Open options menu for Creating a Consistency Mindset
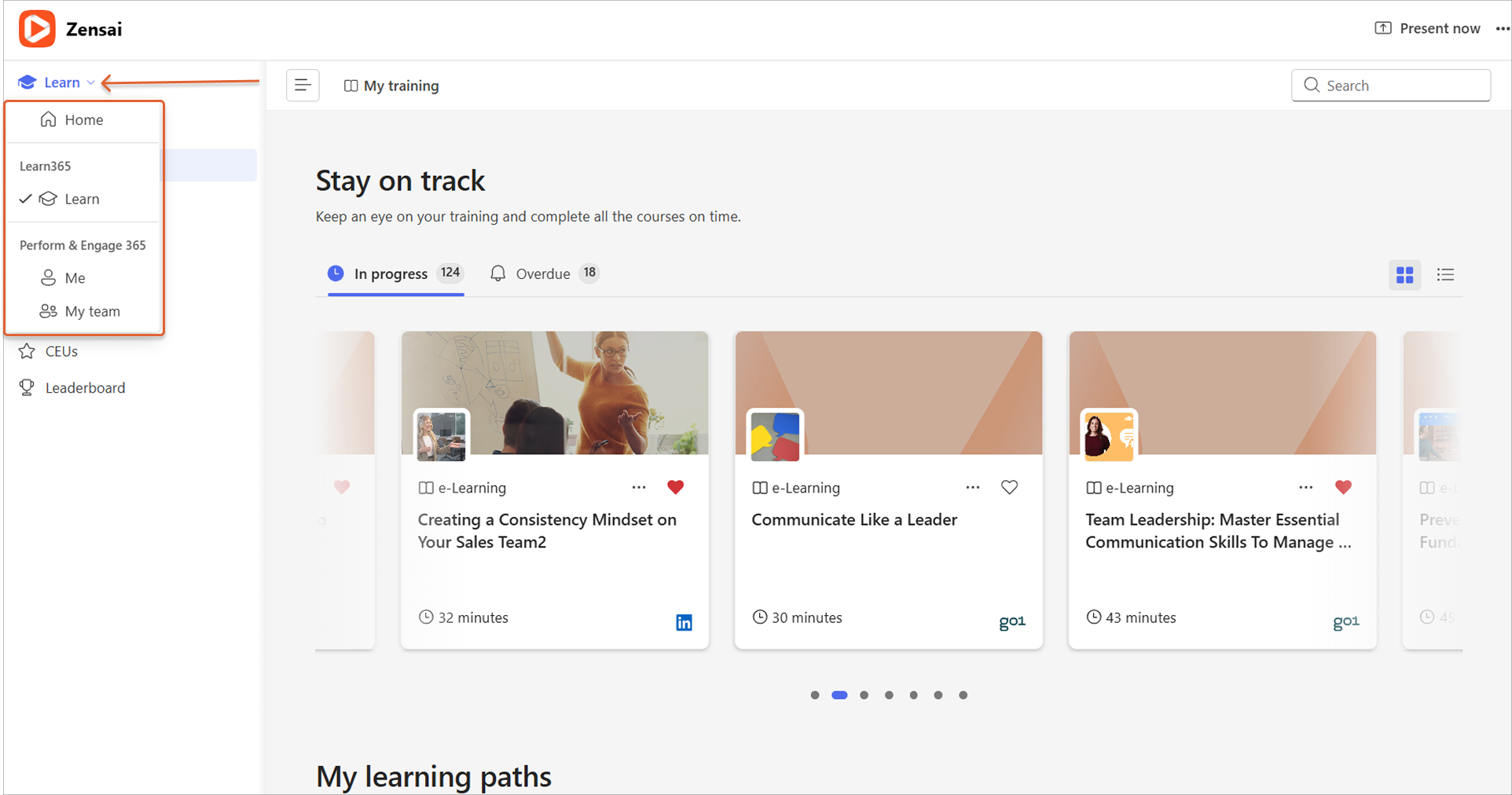The image size is (1512, 795). (x=639, y=488)
